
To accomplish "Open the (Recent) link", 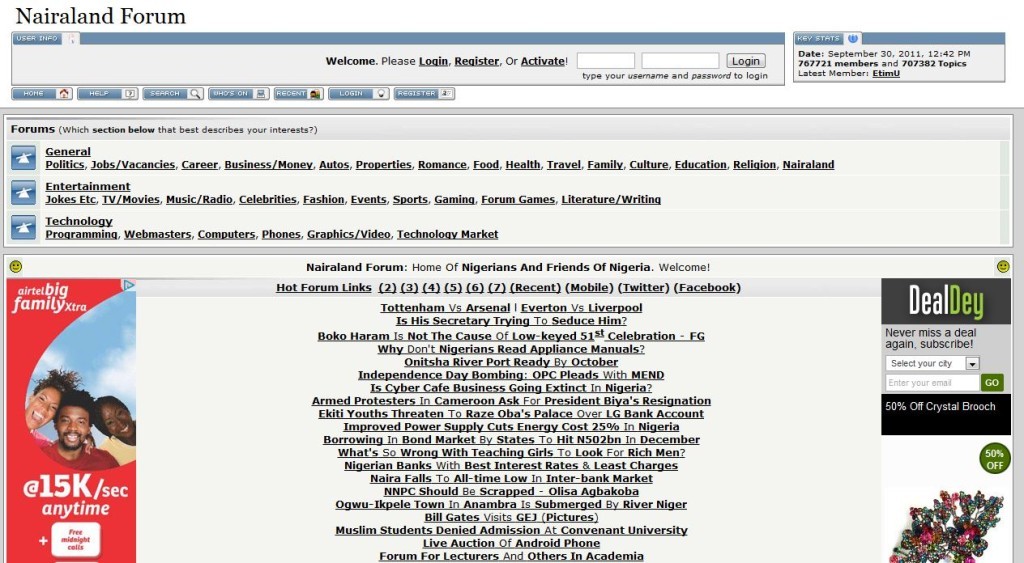I will 536,287.
